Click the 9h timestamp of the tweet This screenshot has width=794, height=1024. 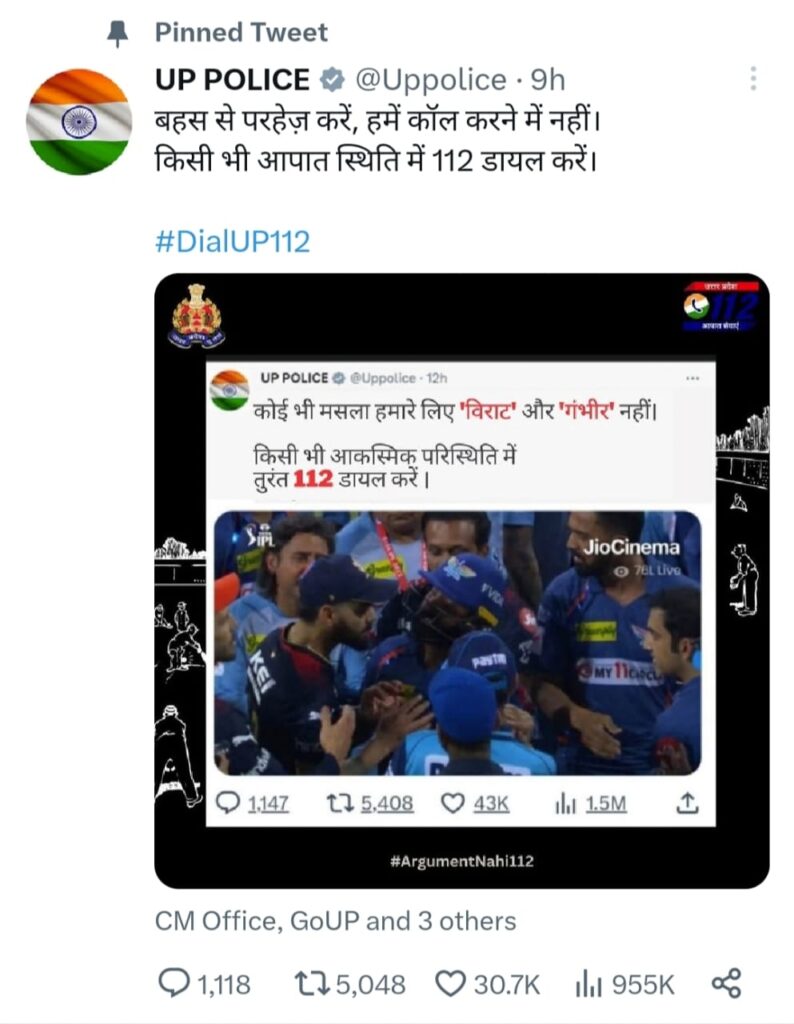click(x=548, y=80)
